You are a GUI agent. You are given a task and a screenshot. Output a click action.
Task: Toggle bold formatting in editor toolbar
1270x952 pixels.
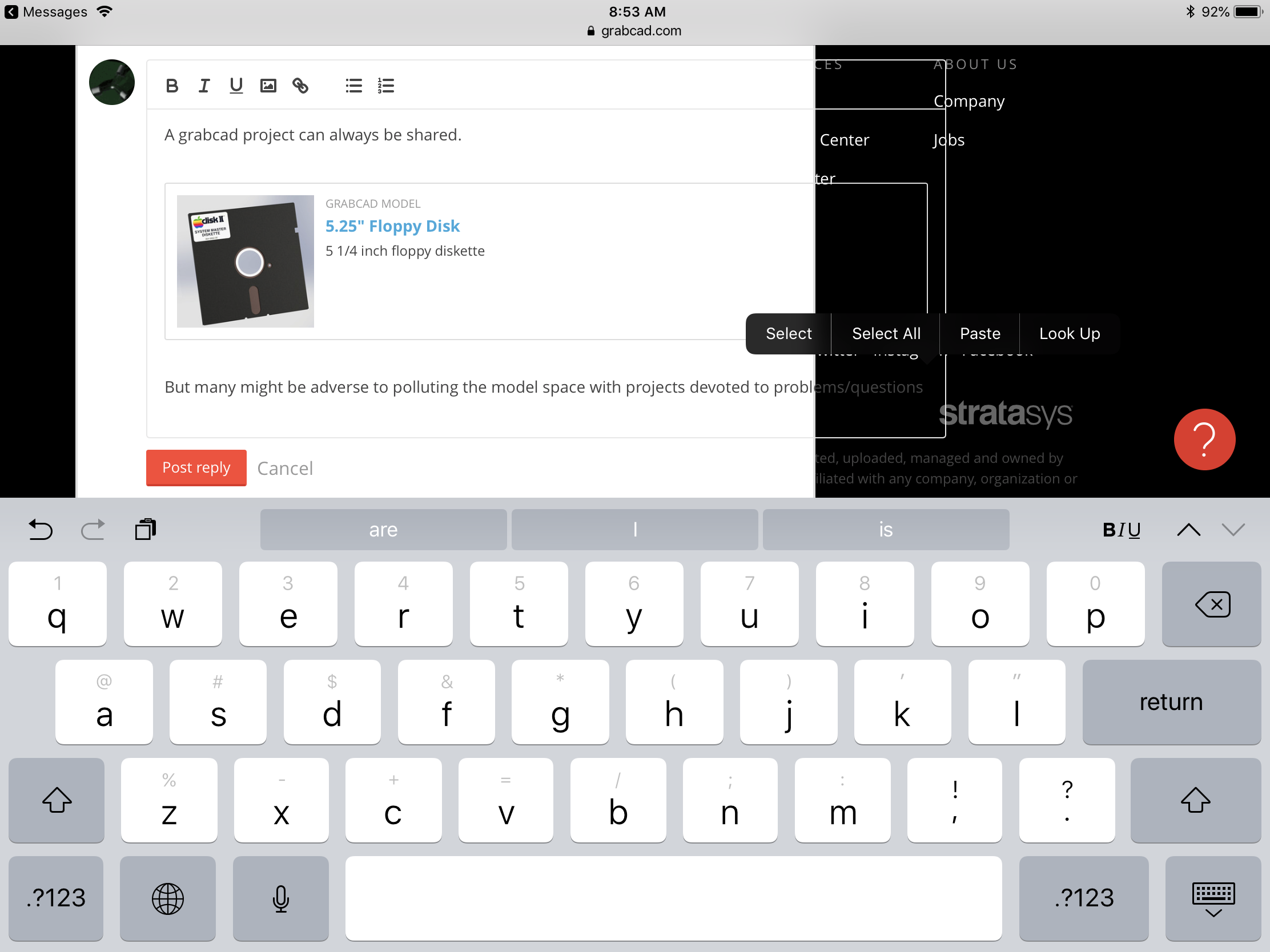pos(172,86)
